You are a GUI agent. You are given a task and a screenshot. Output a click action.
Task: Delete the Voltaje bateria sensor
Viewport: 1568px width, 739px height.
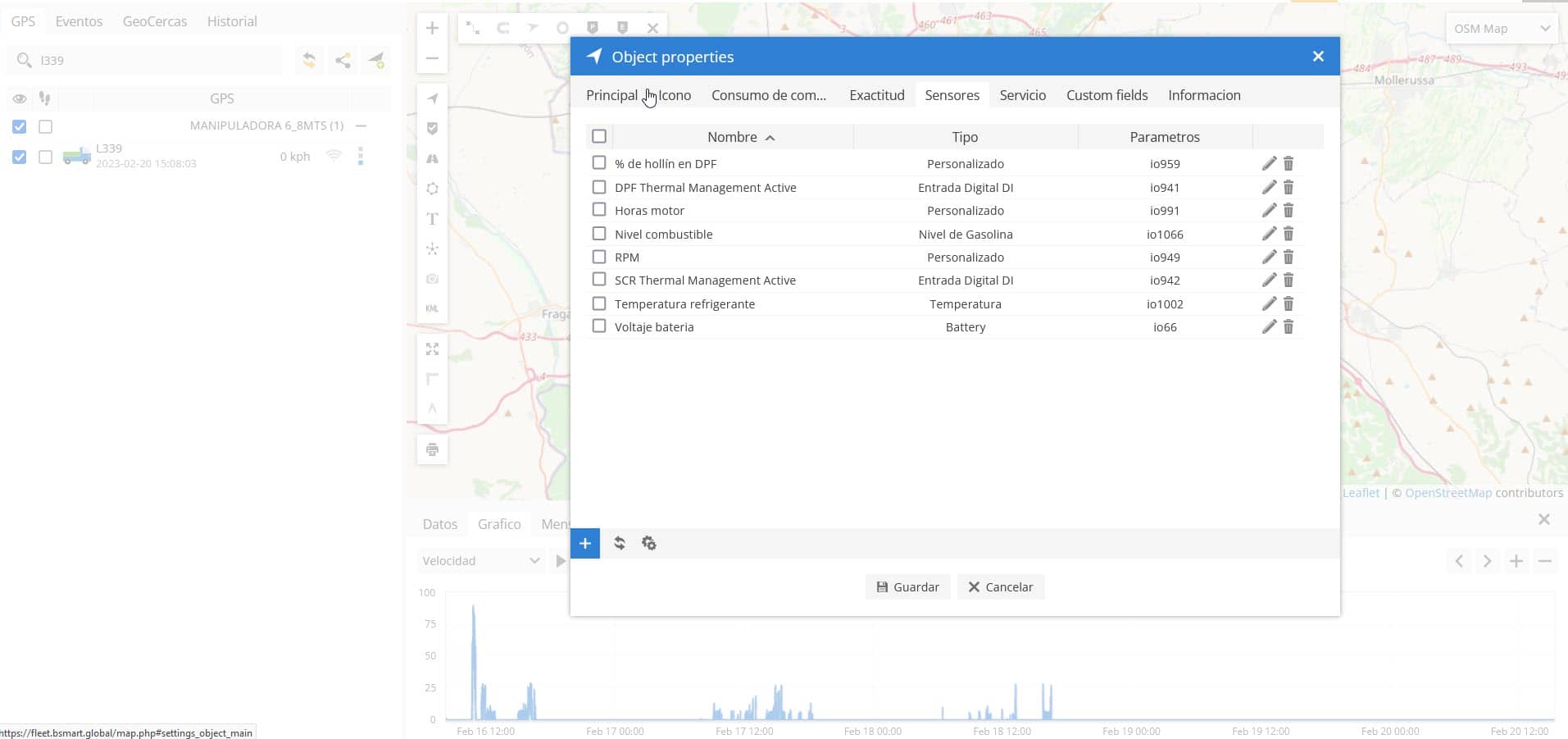[x=1288, y=326]
